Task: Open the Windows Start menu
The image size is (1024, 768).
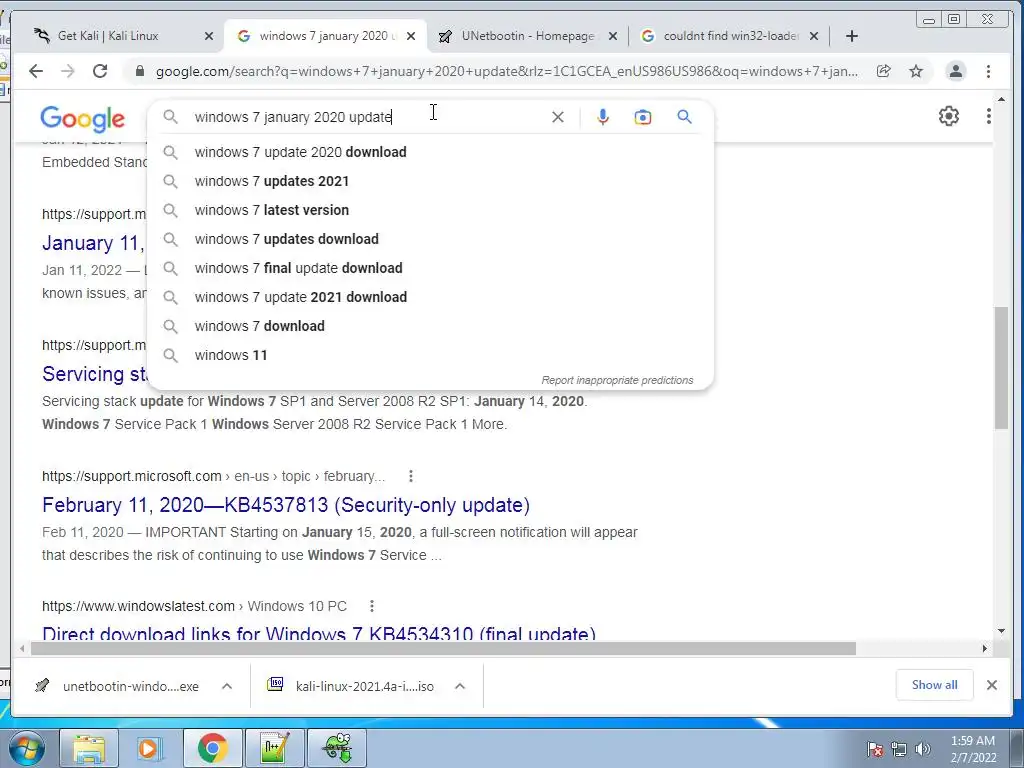Action: click(x=25, y=748)
